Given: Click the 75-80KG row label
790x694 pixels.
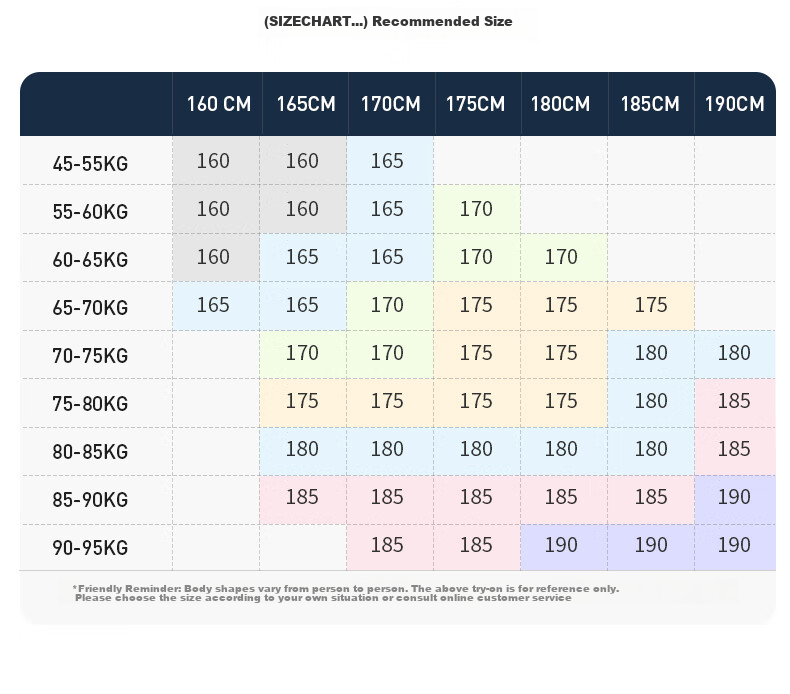Looking at the screenshot, I should [x=90, y=404].
